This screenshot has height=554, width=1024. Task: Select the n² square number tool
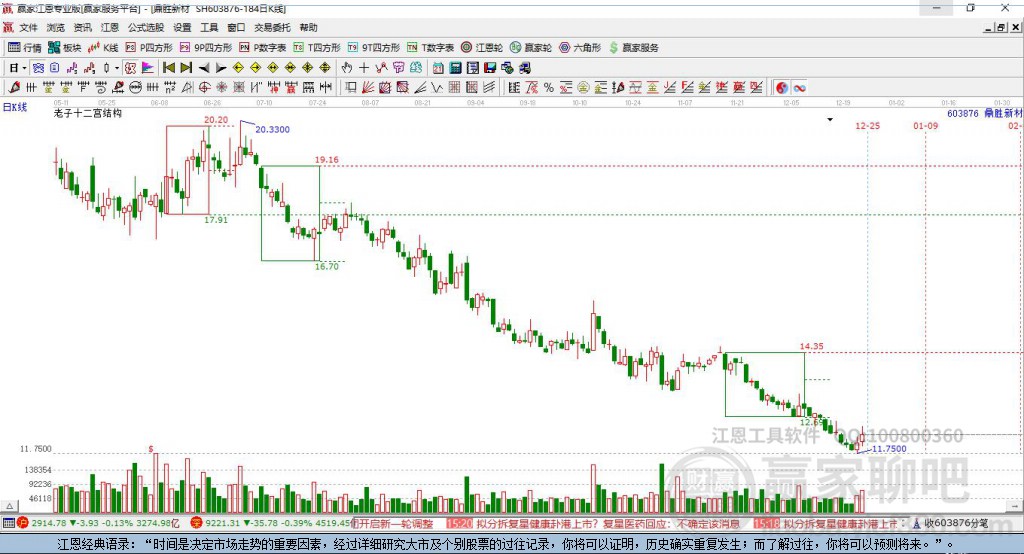click(x=170, y=88)
